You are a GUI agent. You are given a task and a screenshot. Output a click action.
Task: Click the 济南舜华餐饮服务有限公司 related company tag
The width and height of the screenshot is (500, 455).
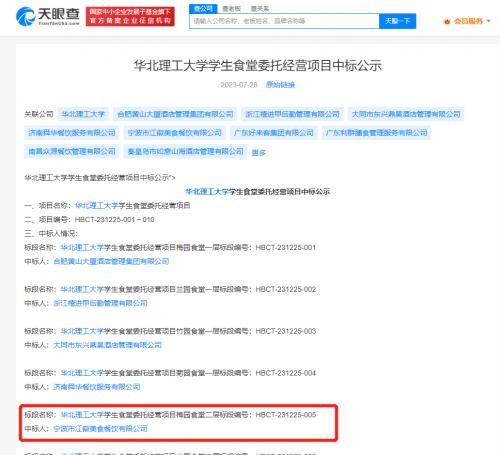(x=72, y=133)
